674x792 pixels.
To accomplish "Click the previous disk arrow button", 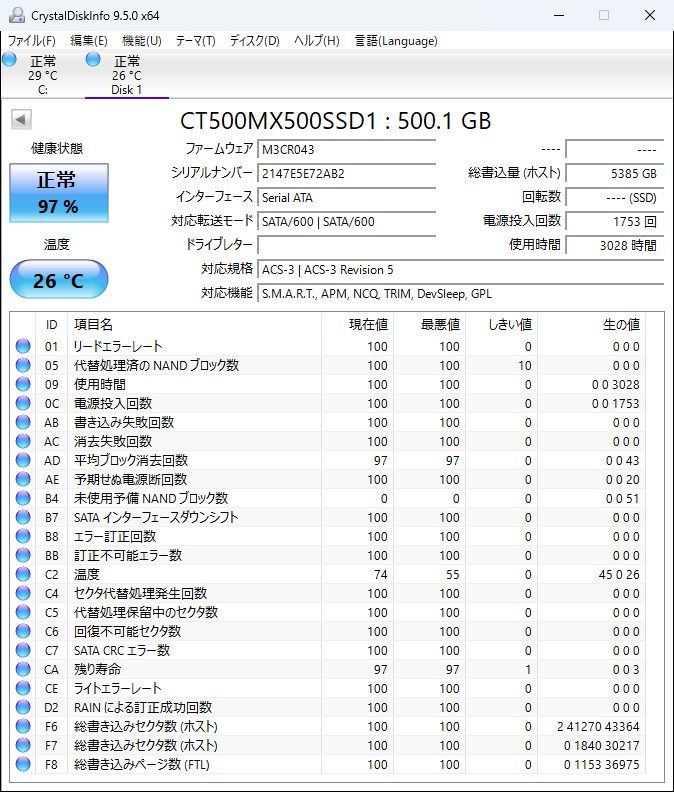I will pos(21,120).
